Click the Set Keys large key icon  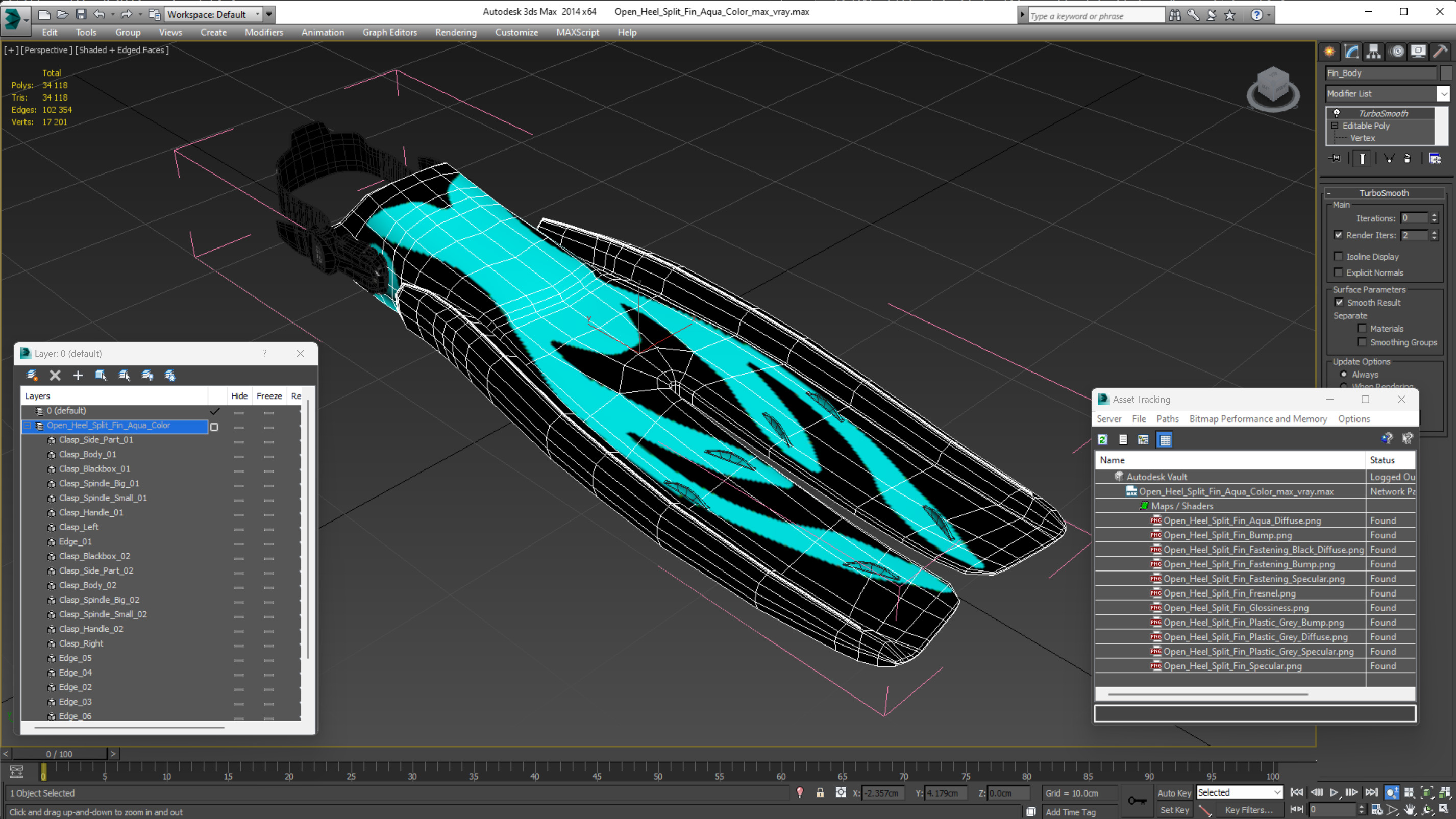pyautogui.click(x=1137, y=801)
